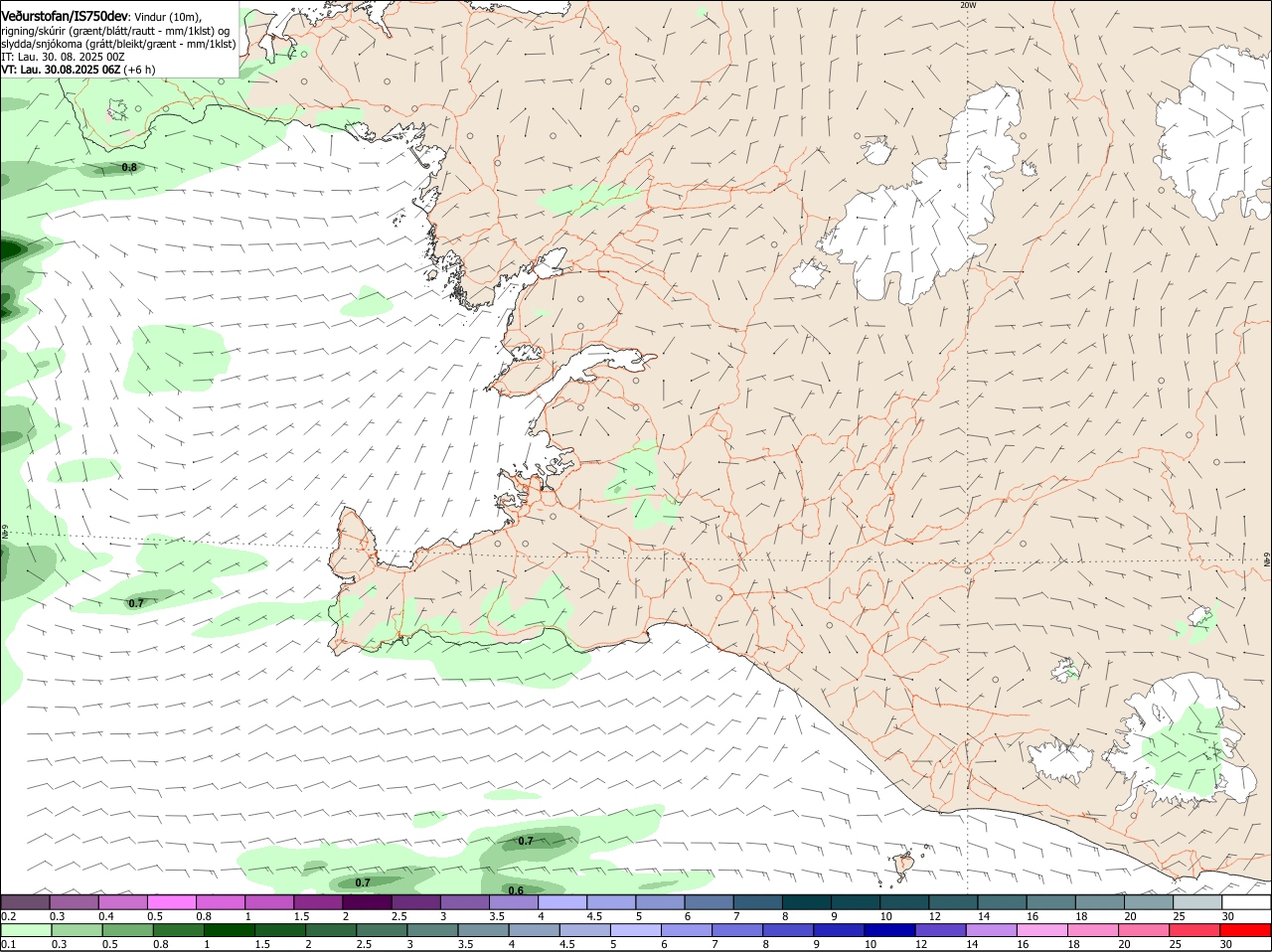Click the VT: Lau. 30.08.2025 06Z valid time line

click(78, 70)
